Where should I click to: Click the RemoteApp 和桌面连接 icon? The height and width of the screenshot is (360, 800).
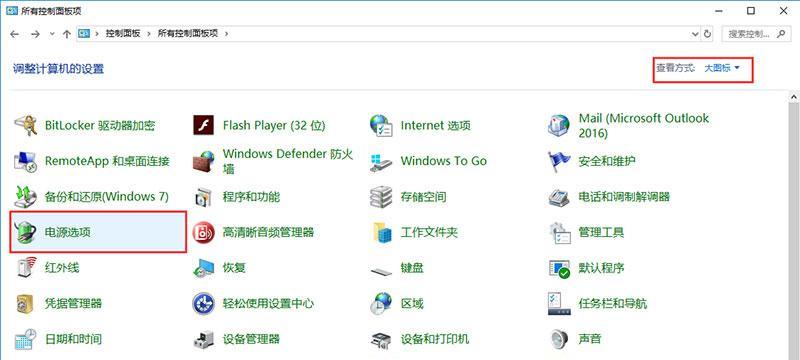pos(26,161)
